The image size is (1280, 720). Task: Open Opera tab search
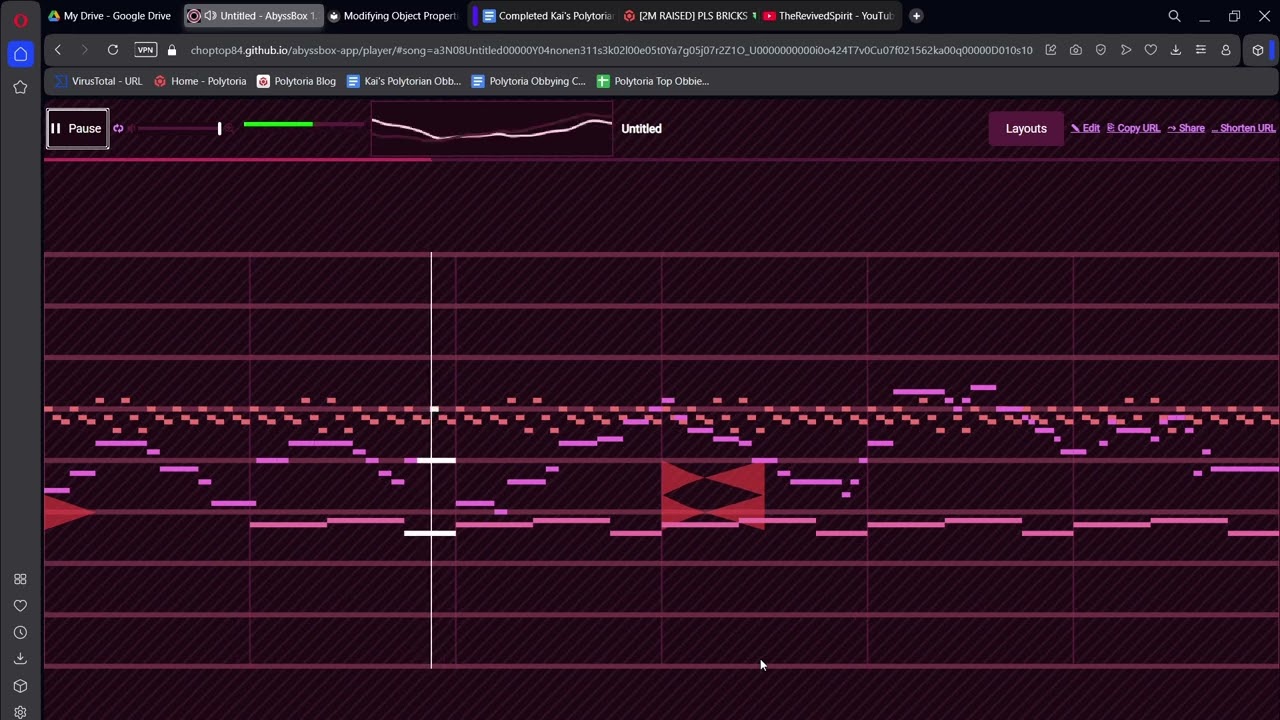click(1174, 16)
